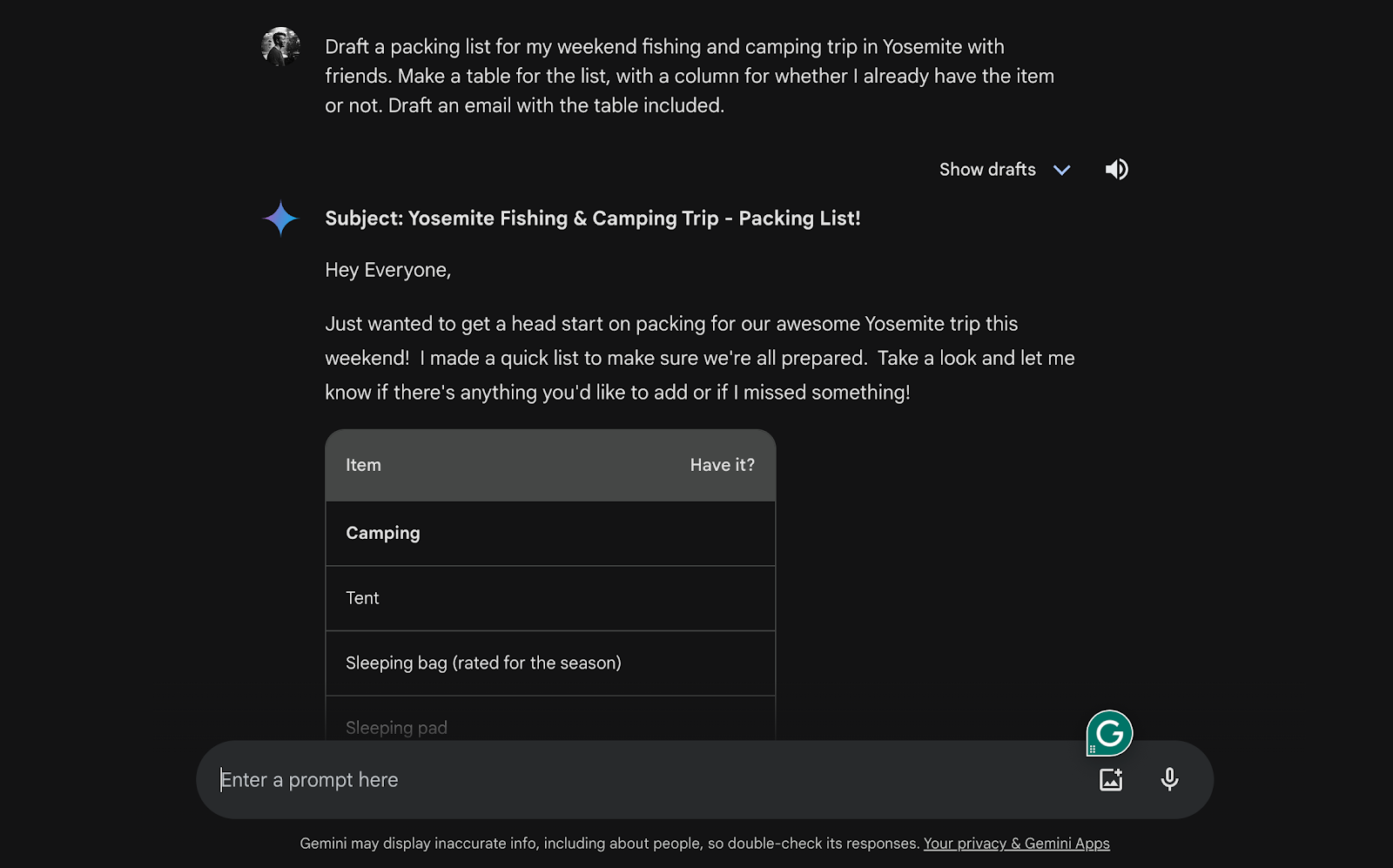Click the Gemini sparkle icon
Viewport: 1393px width, 868px height.
click(280, 219)
